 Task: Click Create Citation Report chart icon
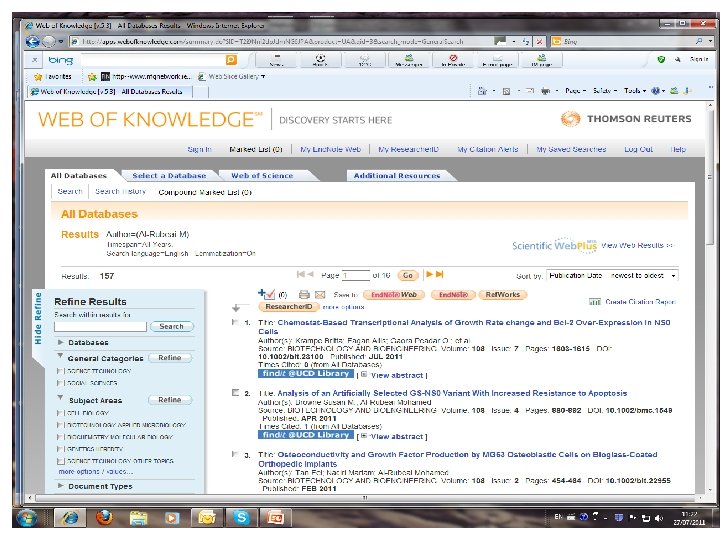coord(595,302)
